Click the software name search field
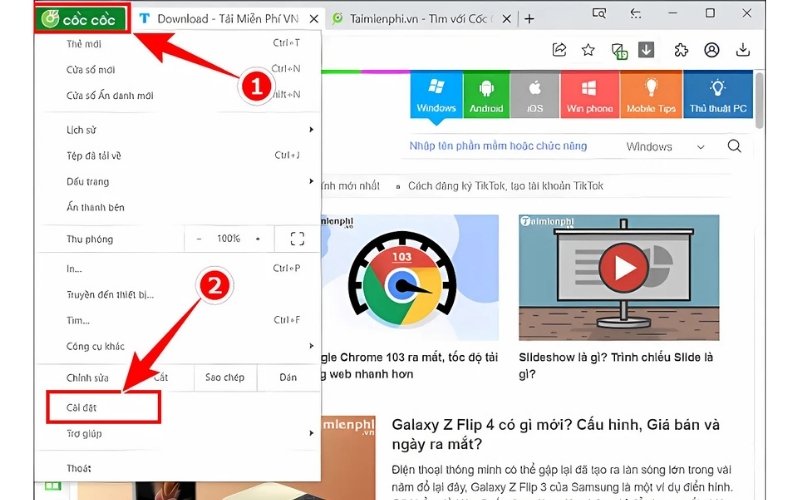Image resolution: width=800 pixels, height=500 pixels. pyautogui.click(x=510, y=147)
